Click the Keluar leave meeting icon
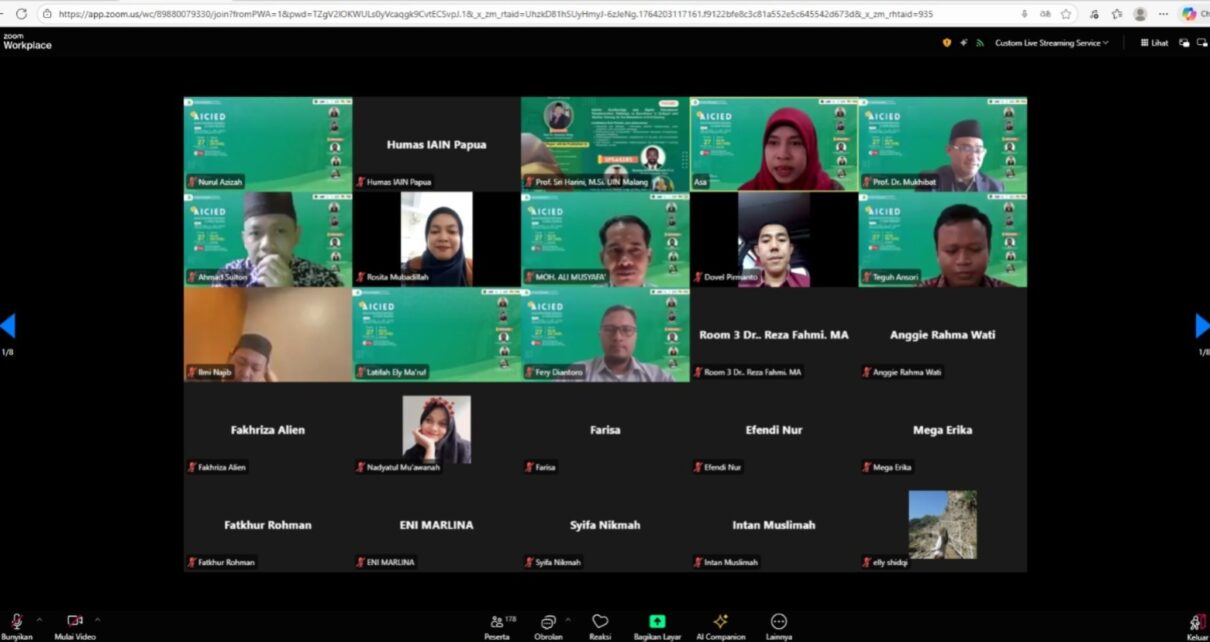Screen dimensions: 1210x642 click(1196, 623)
